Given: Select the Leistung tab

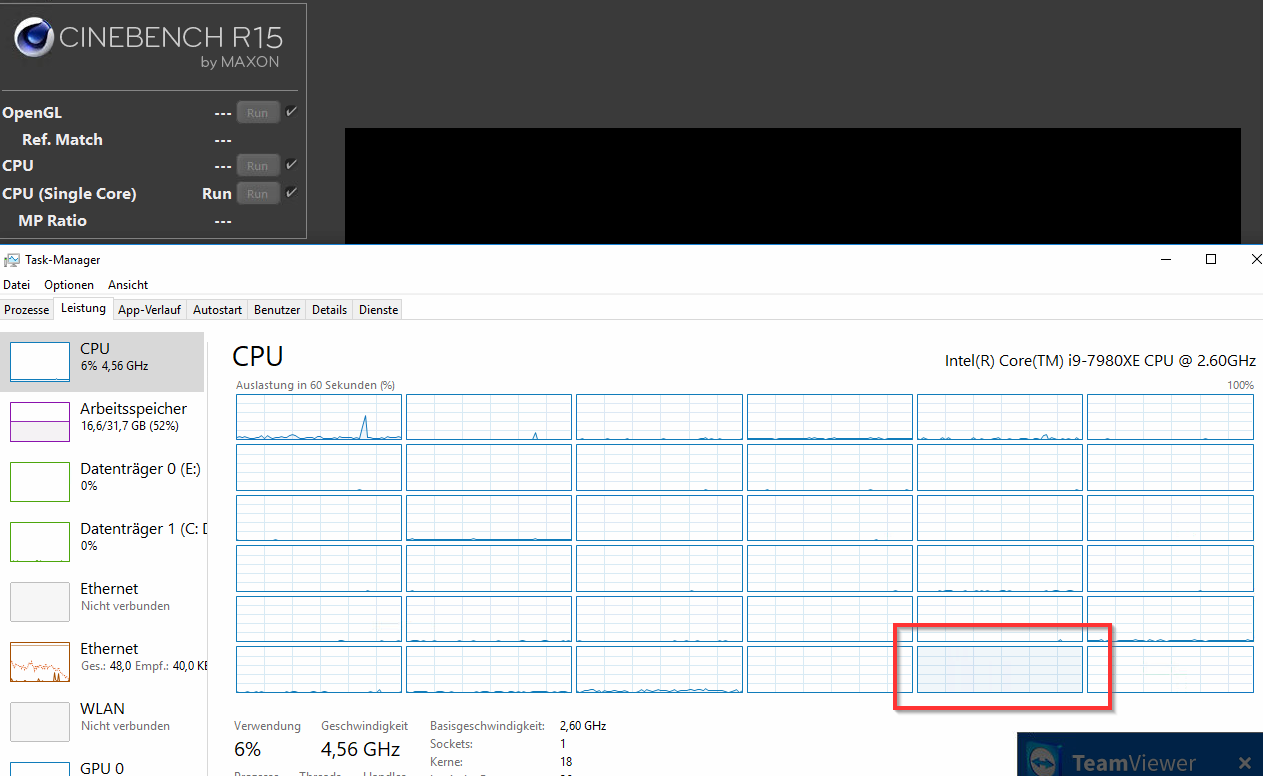Looking at the screenshot, I should [83, 309].
